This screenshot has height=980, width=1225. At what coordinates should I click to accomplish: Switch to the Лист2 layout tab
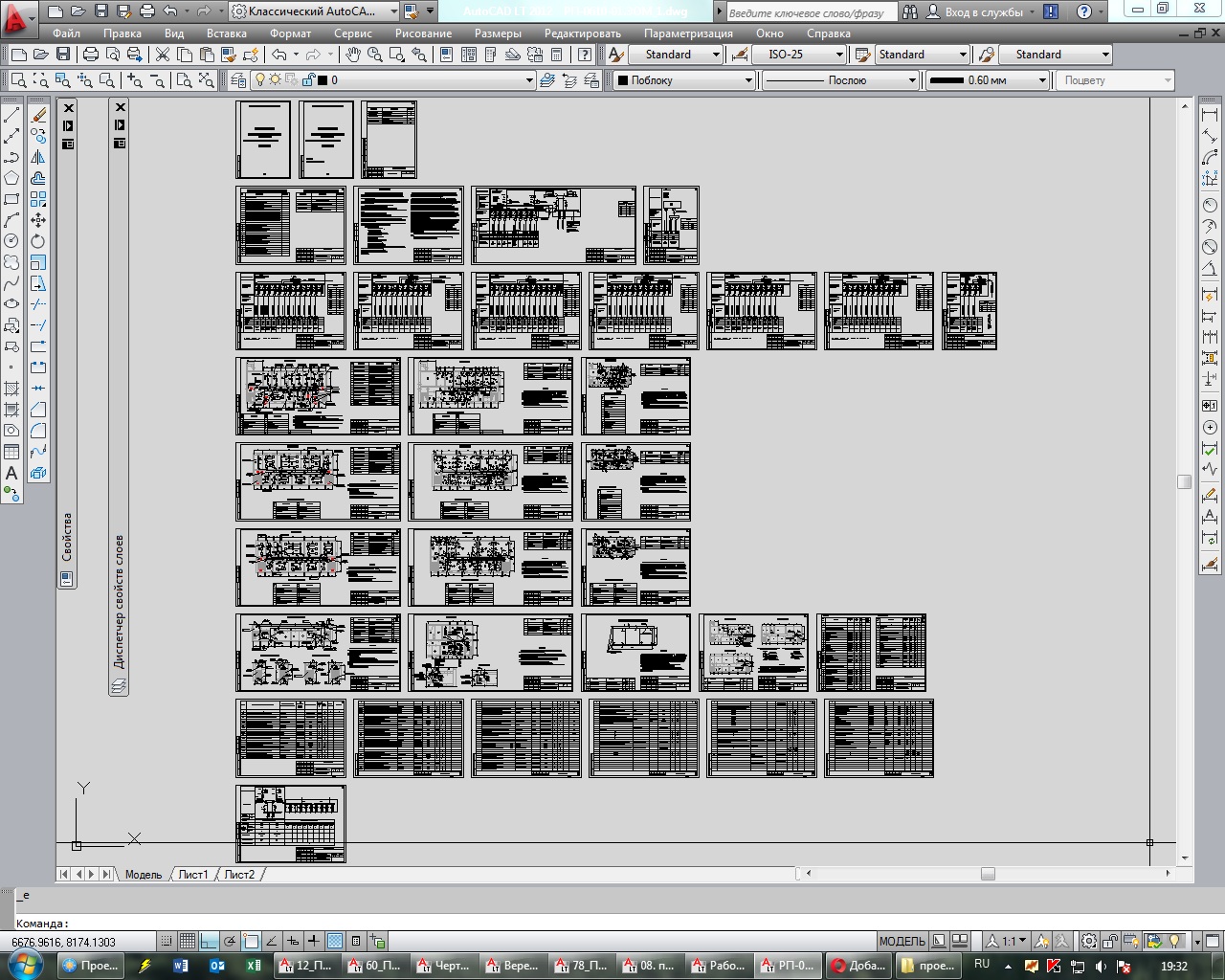(239, 874)
